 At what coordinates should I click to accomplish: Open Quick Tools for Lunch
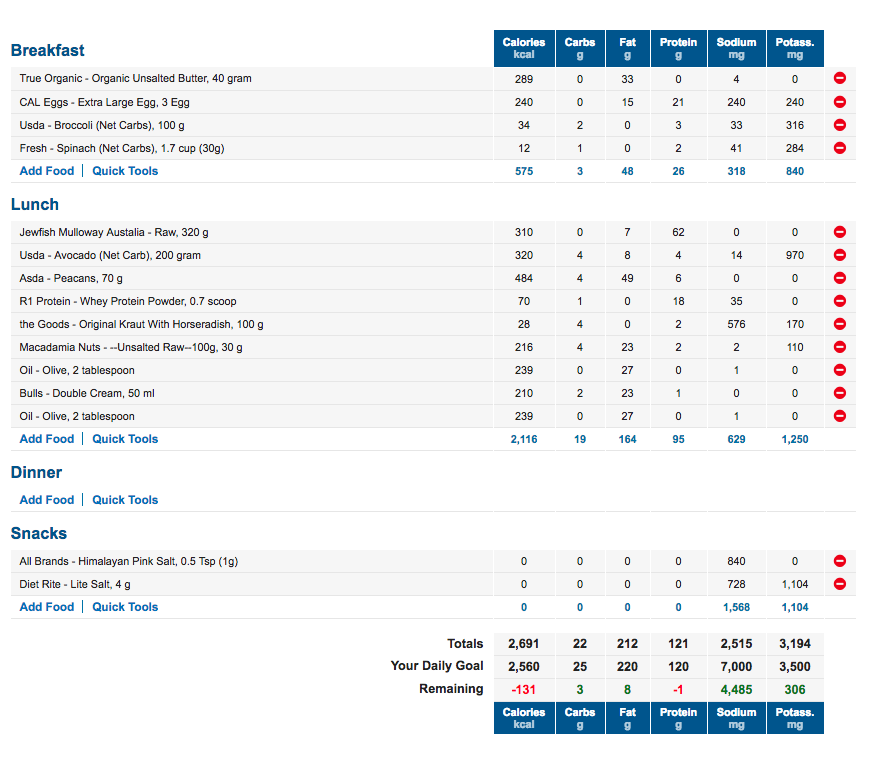point(125,439)
